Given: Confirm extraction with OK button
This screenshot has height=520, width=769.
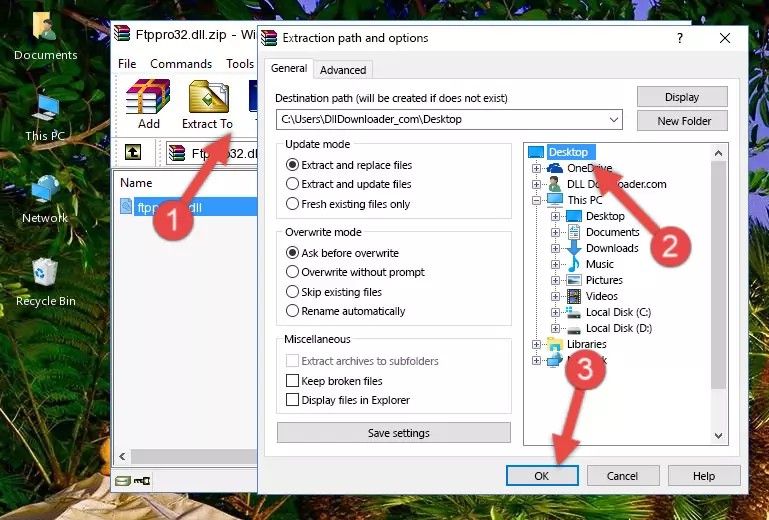Looking at the screenshot, I should click(542, 476).
